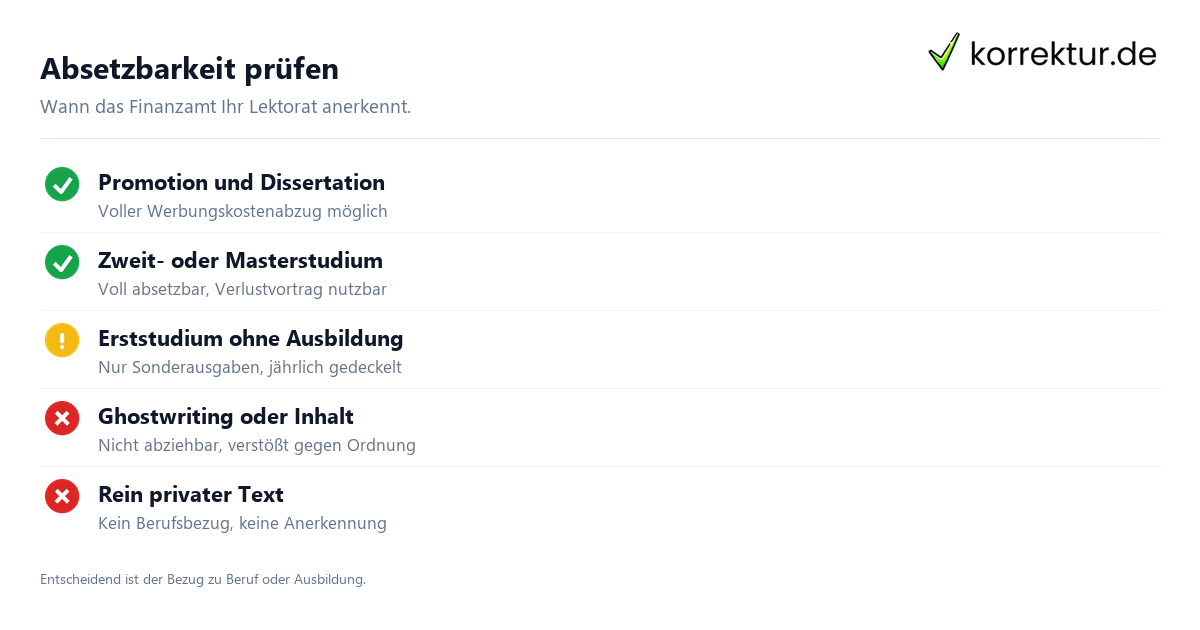Click the red X icon beside Ghostwriting

pyautogui.click(x=62, y=418)
